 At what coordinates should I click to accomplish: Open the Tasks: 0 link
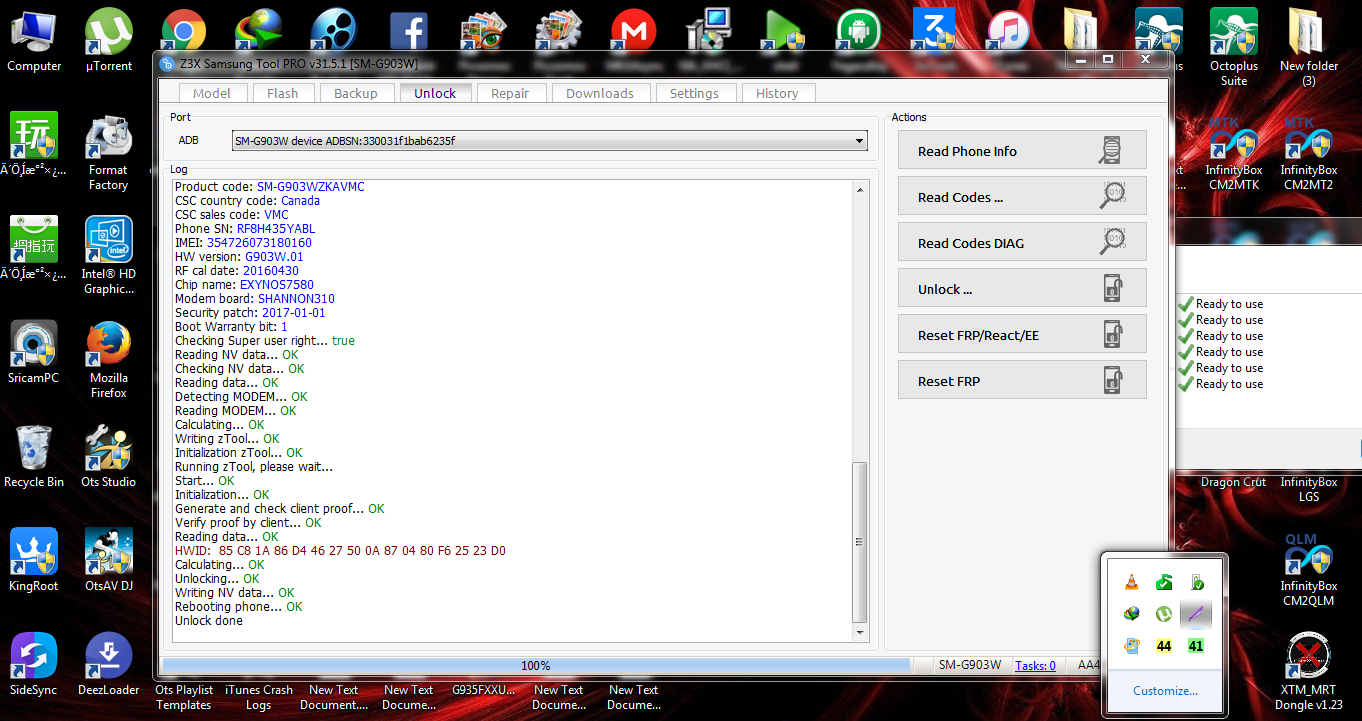click(1035, 665)
